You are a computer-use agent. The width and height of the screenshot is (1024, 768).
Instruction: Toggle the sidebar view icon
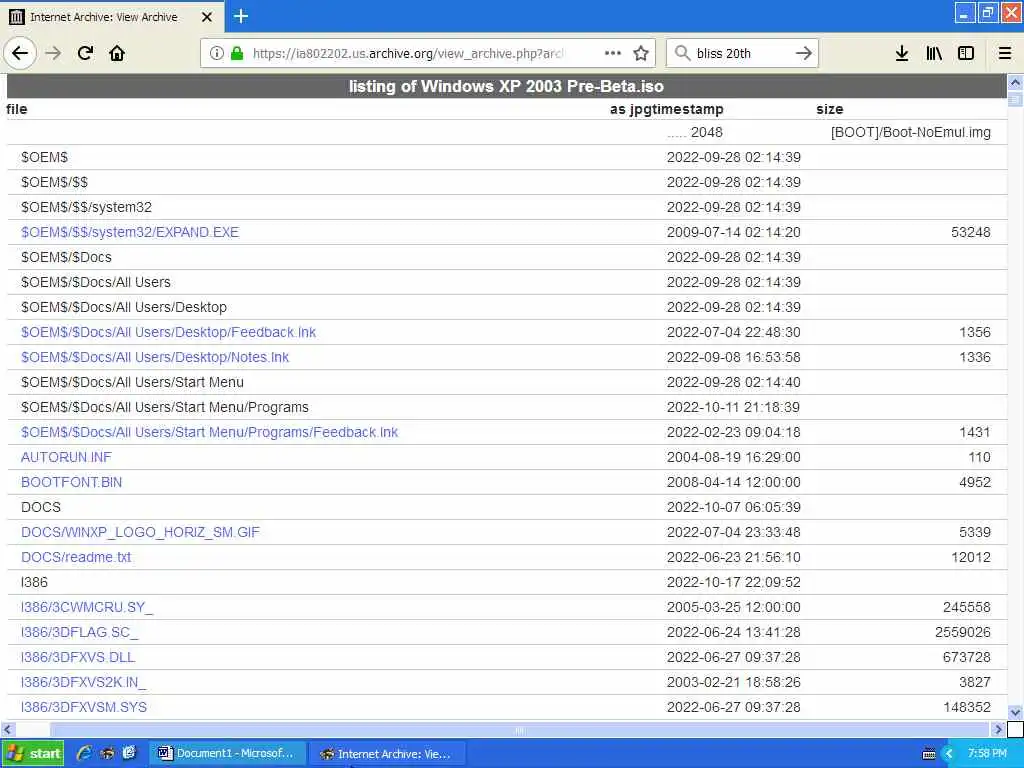(966, 54)
